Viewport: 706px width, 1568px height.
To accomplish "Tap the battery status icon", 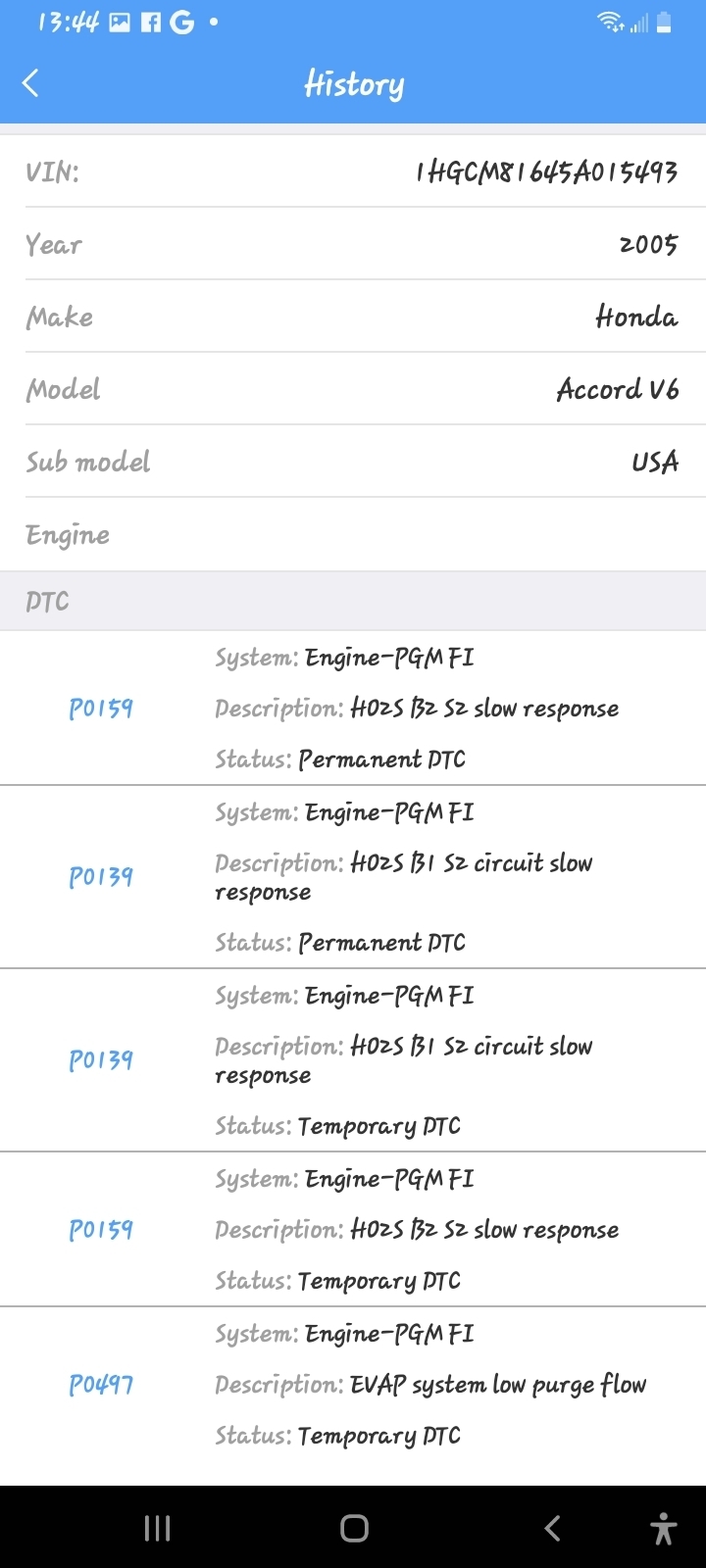I will pyautogui.click(x=664, y=23).
